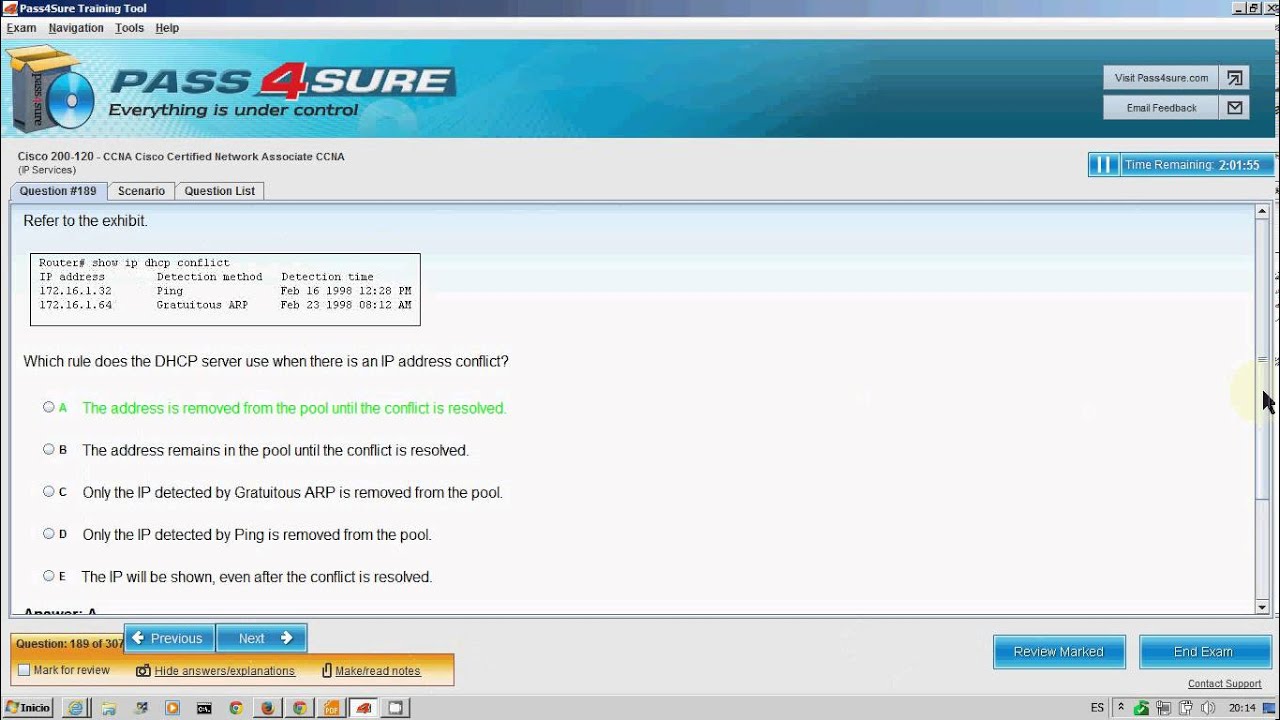Viewport: 1280px width, 720px height.
Task: Select answer option B
Action: (x=48, y=449)
